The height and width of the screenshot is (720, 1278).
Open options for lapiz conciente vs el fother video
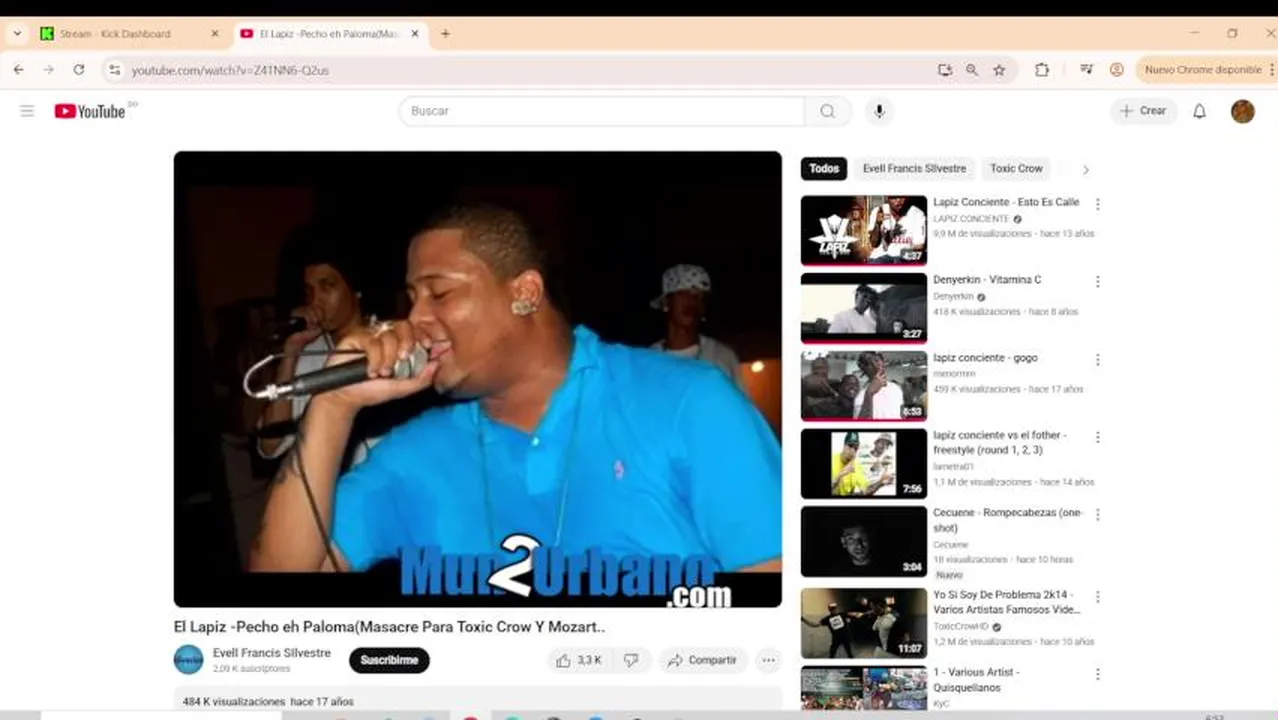click(x=1097, y=437)
